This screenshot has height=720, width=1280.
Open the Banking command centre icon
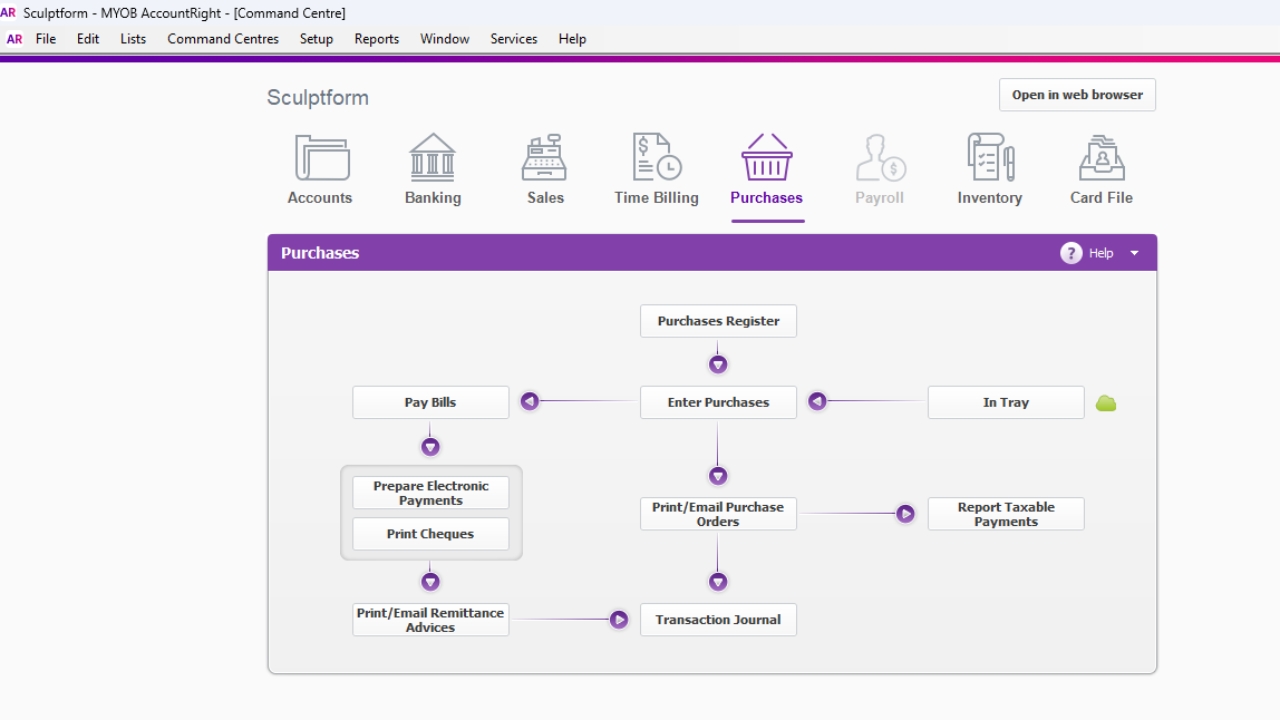coord(432,158)
